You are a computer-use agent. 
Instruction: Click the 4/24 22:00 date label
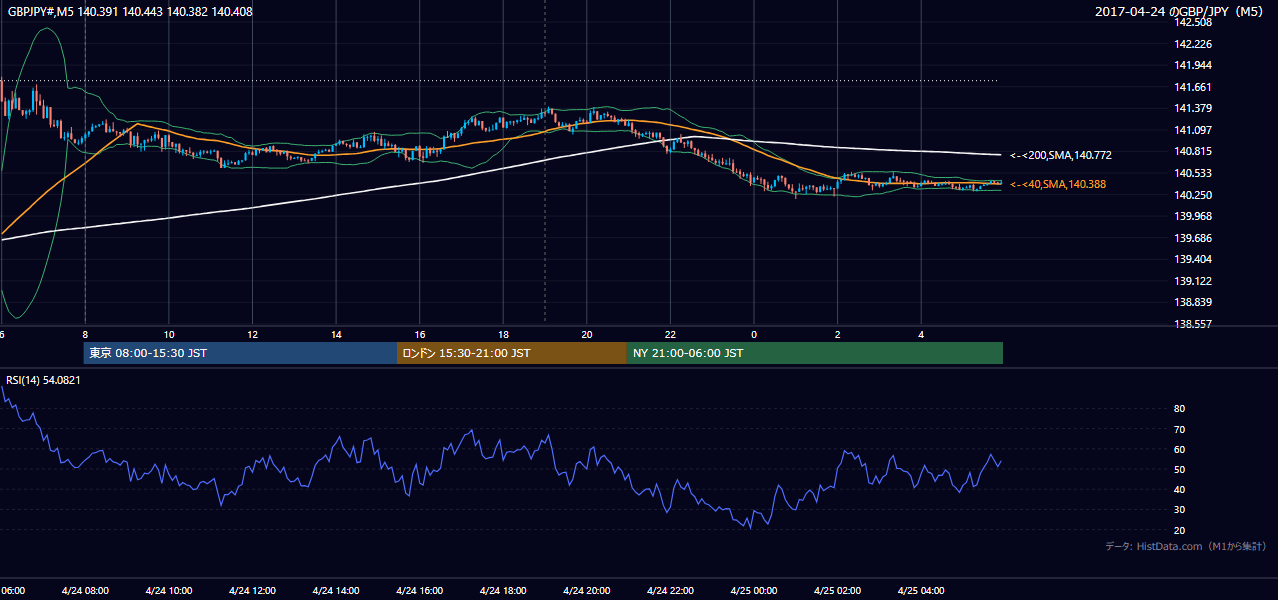(x=670, y=590)
